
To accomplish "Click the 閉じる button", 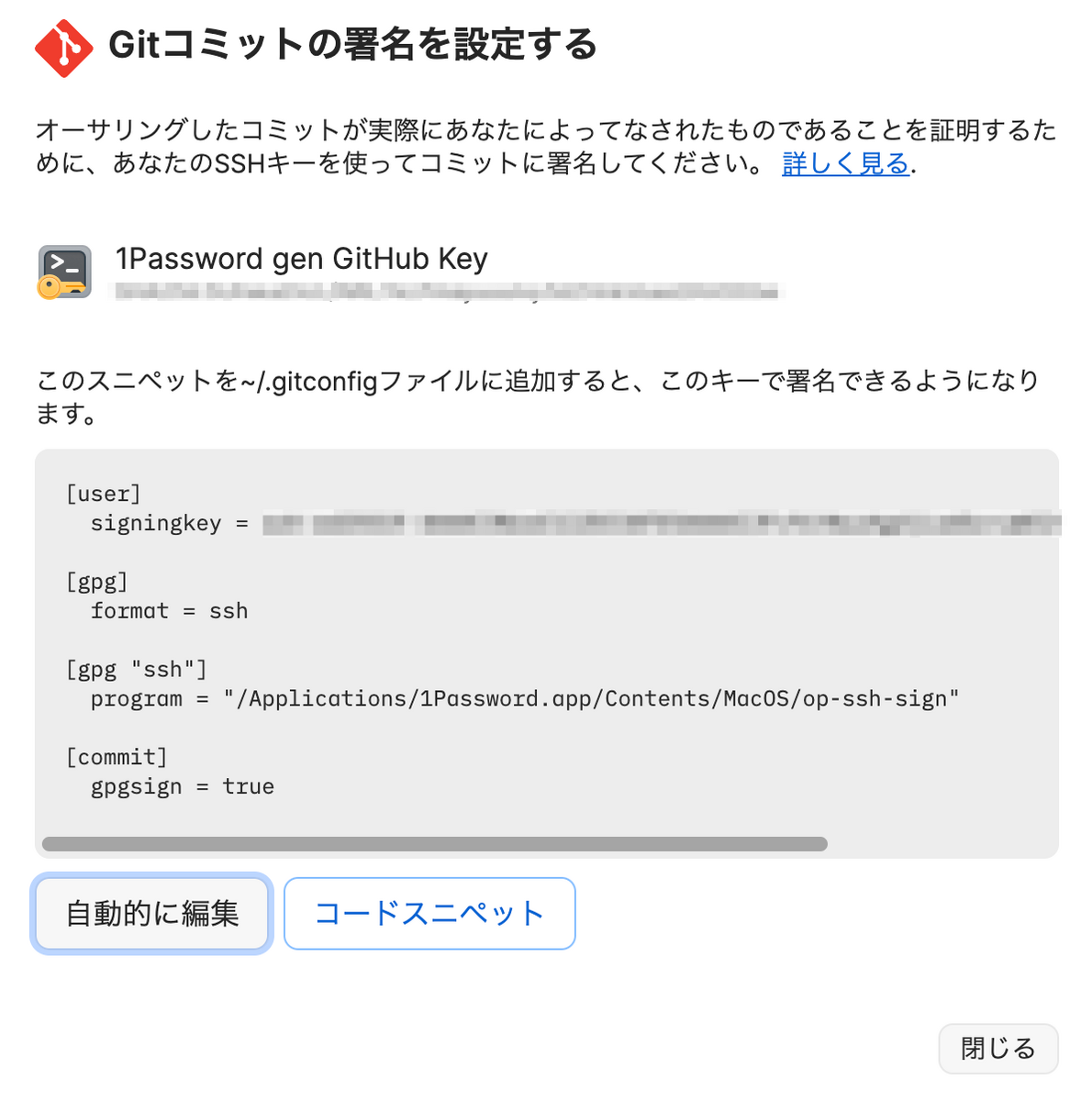I will [x=998, y=1049].
